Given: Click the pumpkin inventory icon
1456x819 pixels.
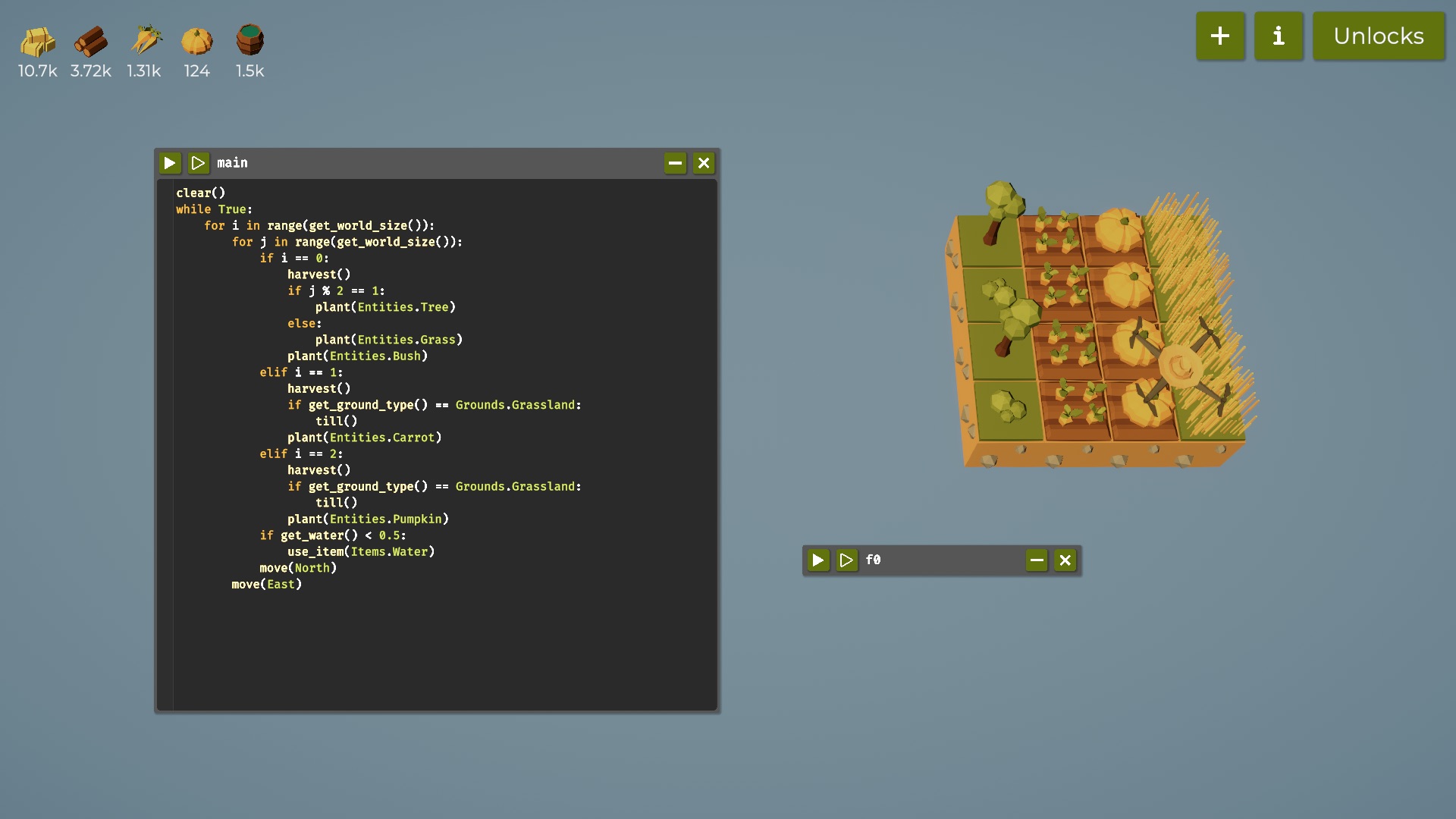Looking at the screenshot, I should click(x=197, y=42).
